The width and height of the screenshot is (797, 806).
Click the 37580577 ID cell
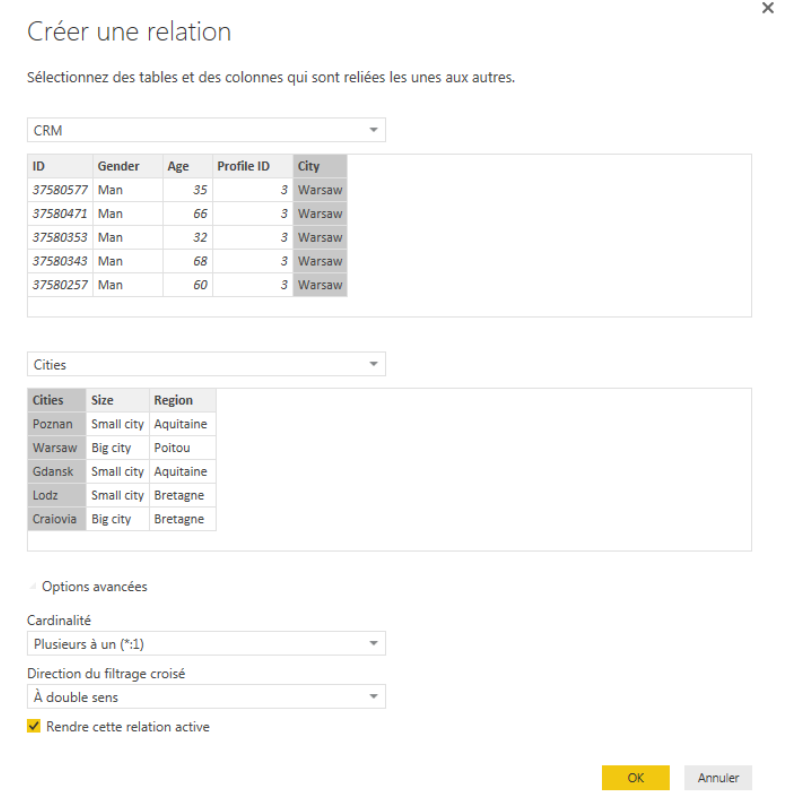click(x=60, y=190)
